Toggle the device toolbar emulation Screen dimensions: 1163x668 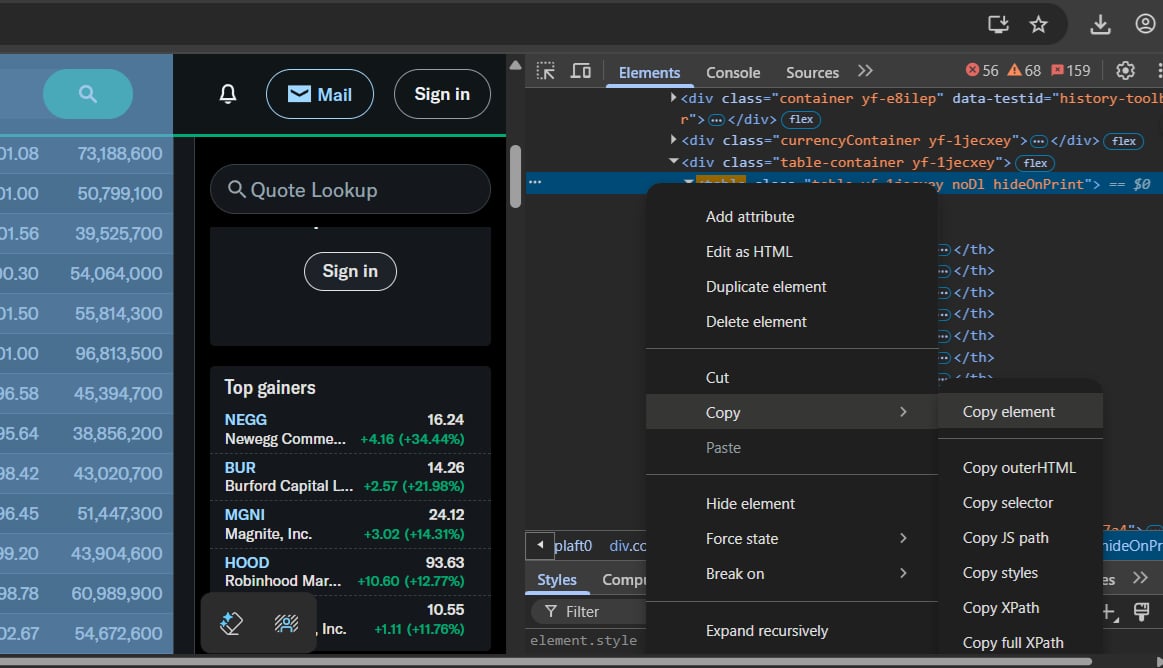point(581,71)
